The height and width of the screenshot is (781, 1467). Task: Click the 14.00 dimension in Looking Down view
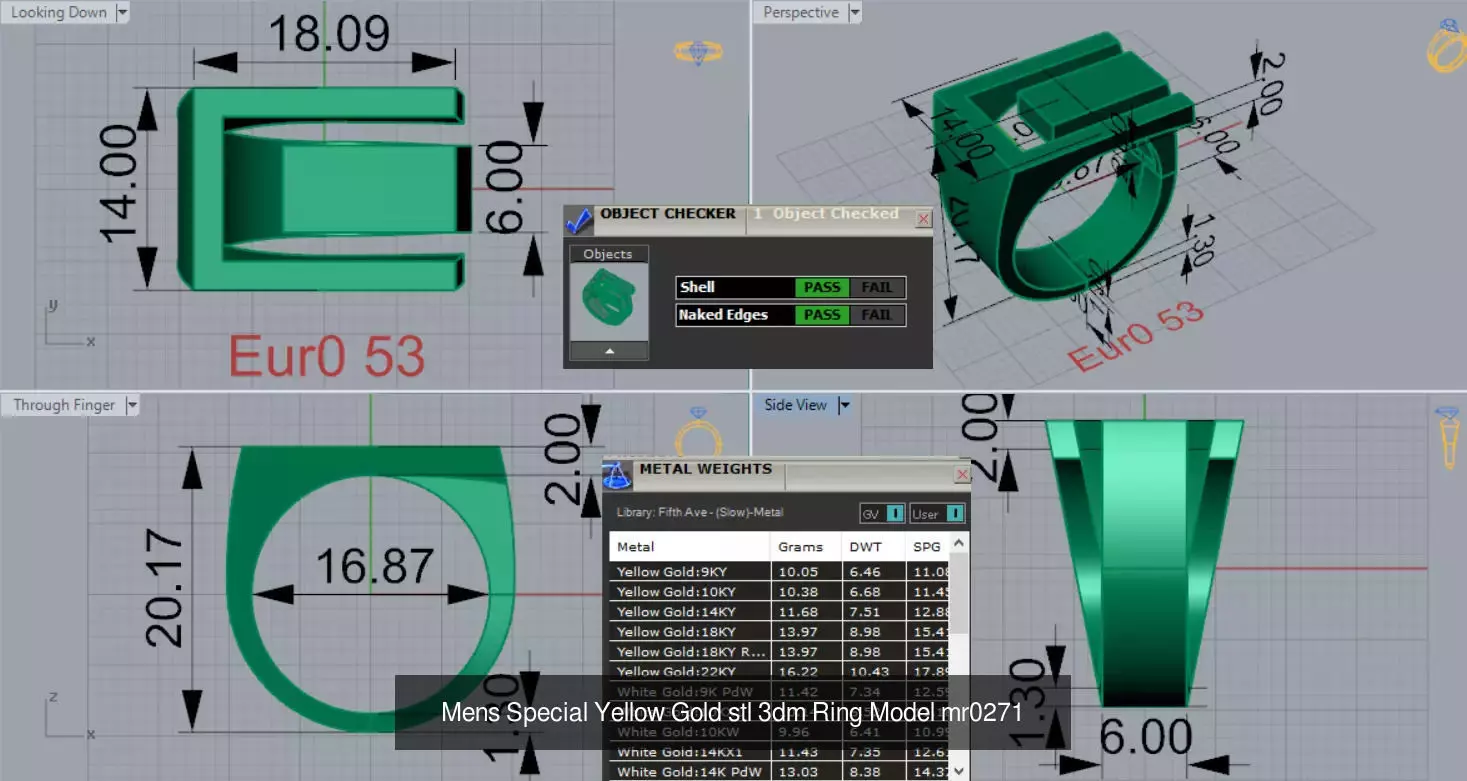pos(117,182)
